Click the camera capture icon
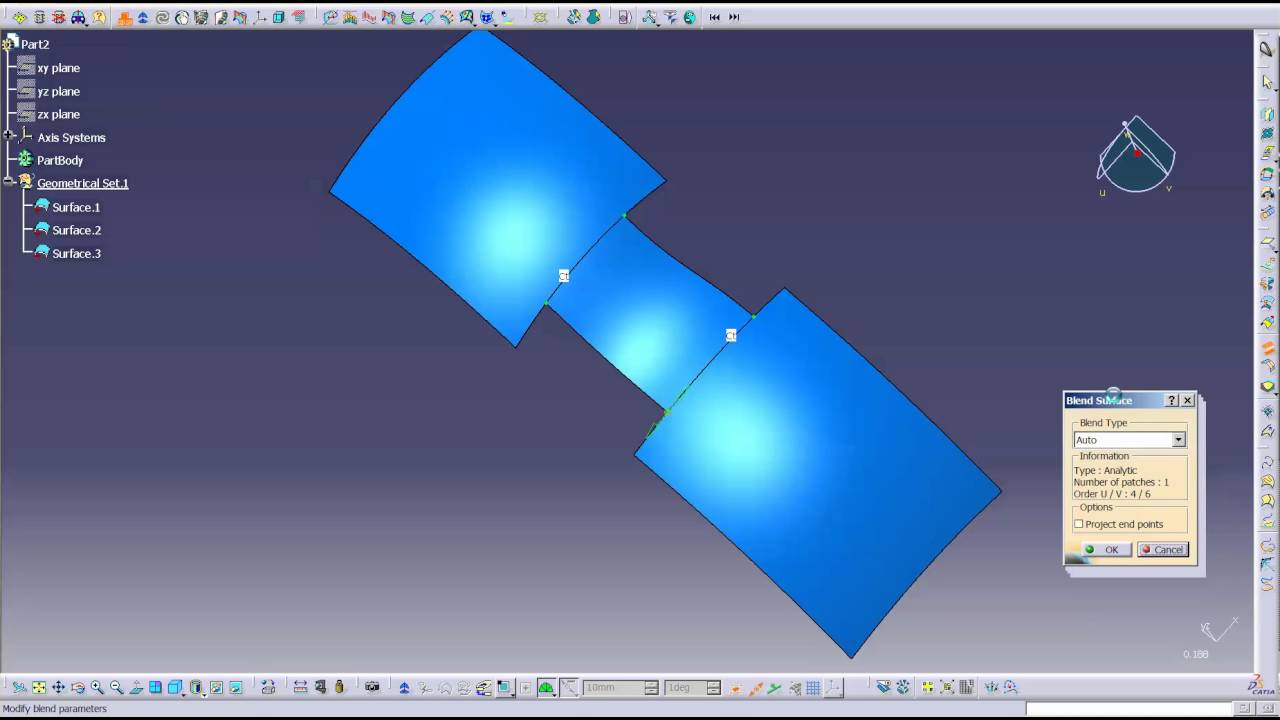 372,687
